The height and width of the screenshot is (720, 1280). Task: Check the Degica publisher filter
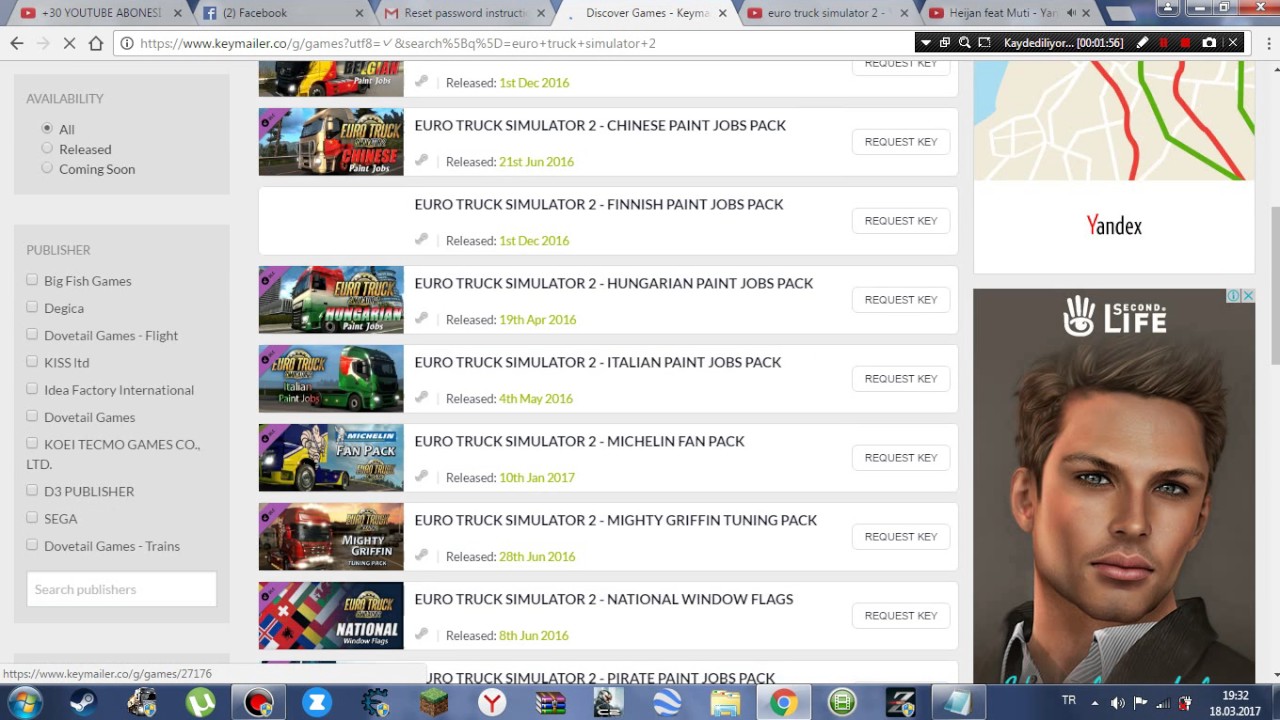coord(32,307)
